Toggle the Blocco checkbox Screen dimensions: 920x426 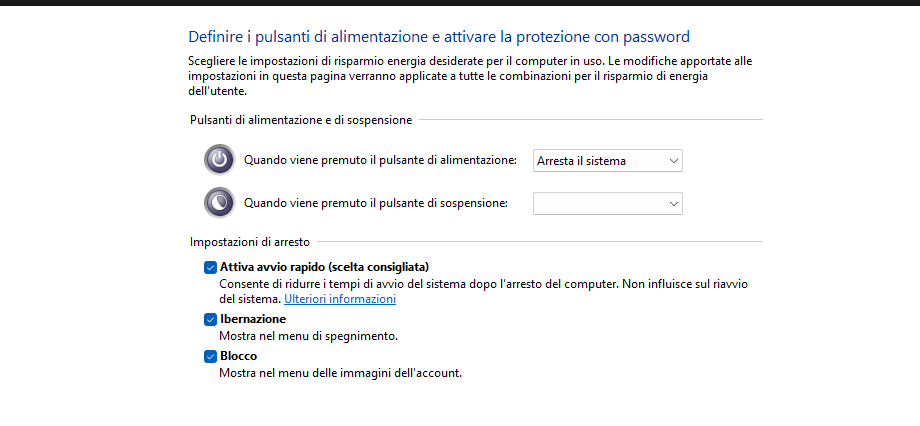click(x=210, y=356)
